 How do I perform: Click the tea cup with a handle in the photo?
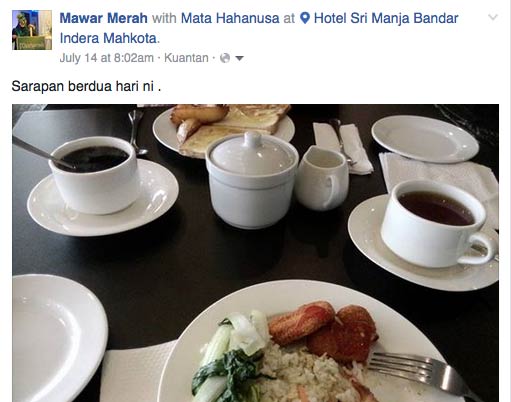437,224
